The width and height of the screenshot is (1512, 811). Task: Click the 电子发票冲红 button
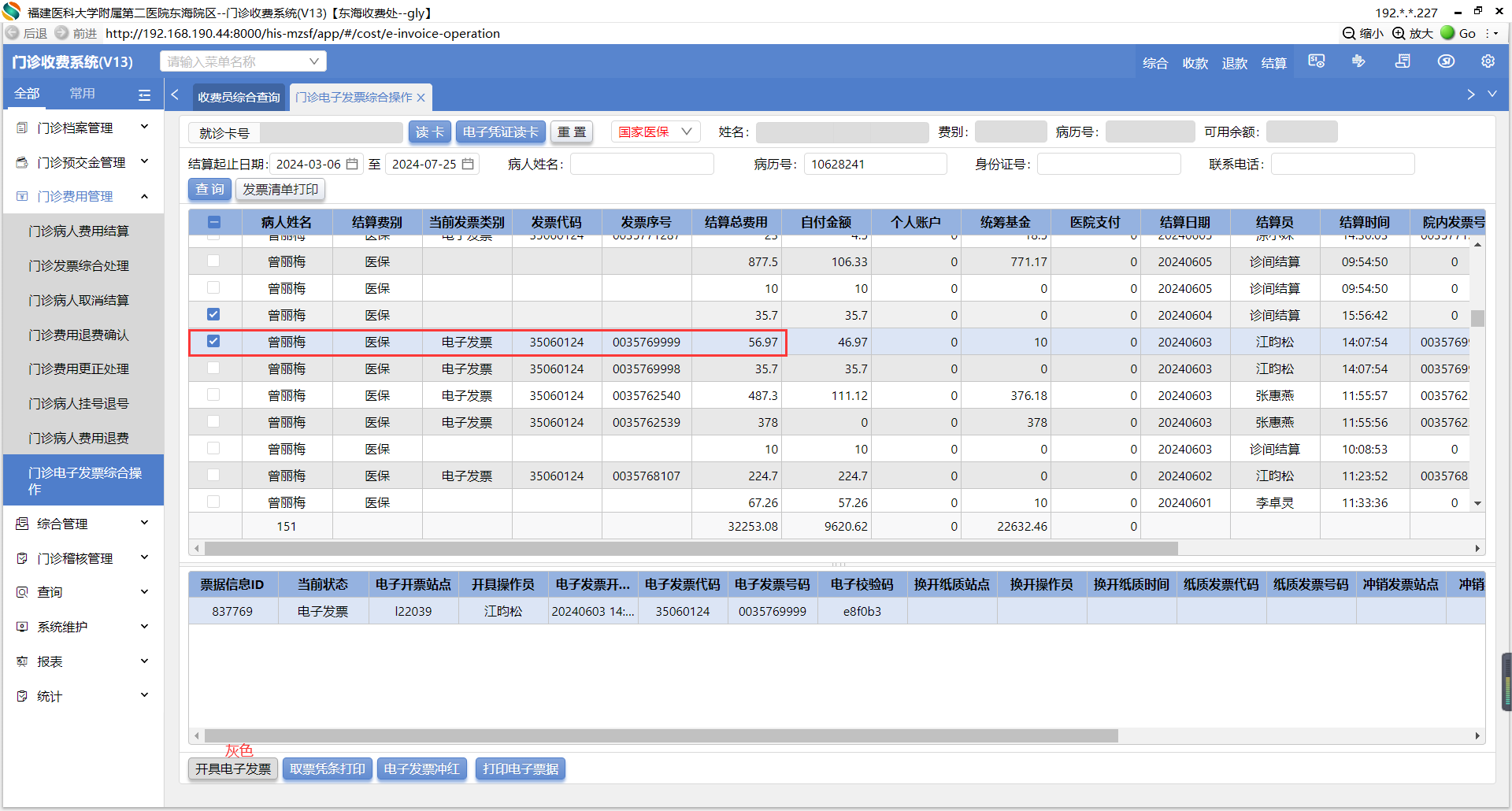coord(421,768)
